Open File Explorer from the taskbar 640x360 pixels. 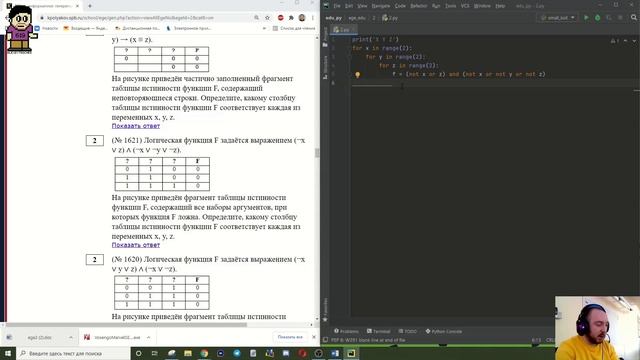(x=188, y=353)
